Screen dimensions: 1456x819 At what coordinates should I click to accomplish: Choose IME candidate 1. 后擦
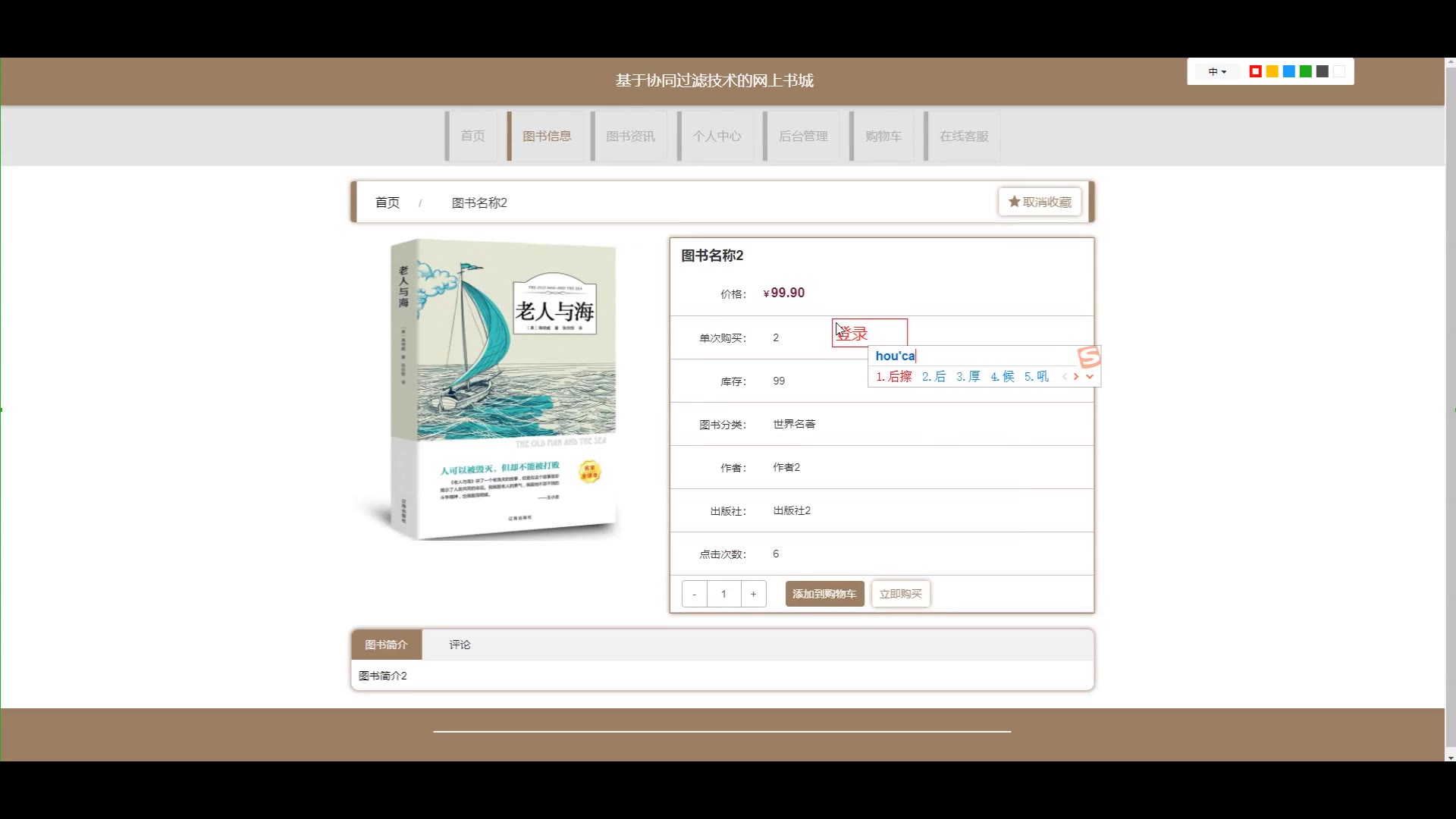[894, 376]
